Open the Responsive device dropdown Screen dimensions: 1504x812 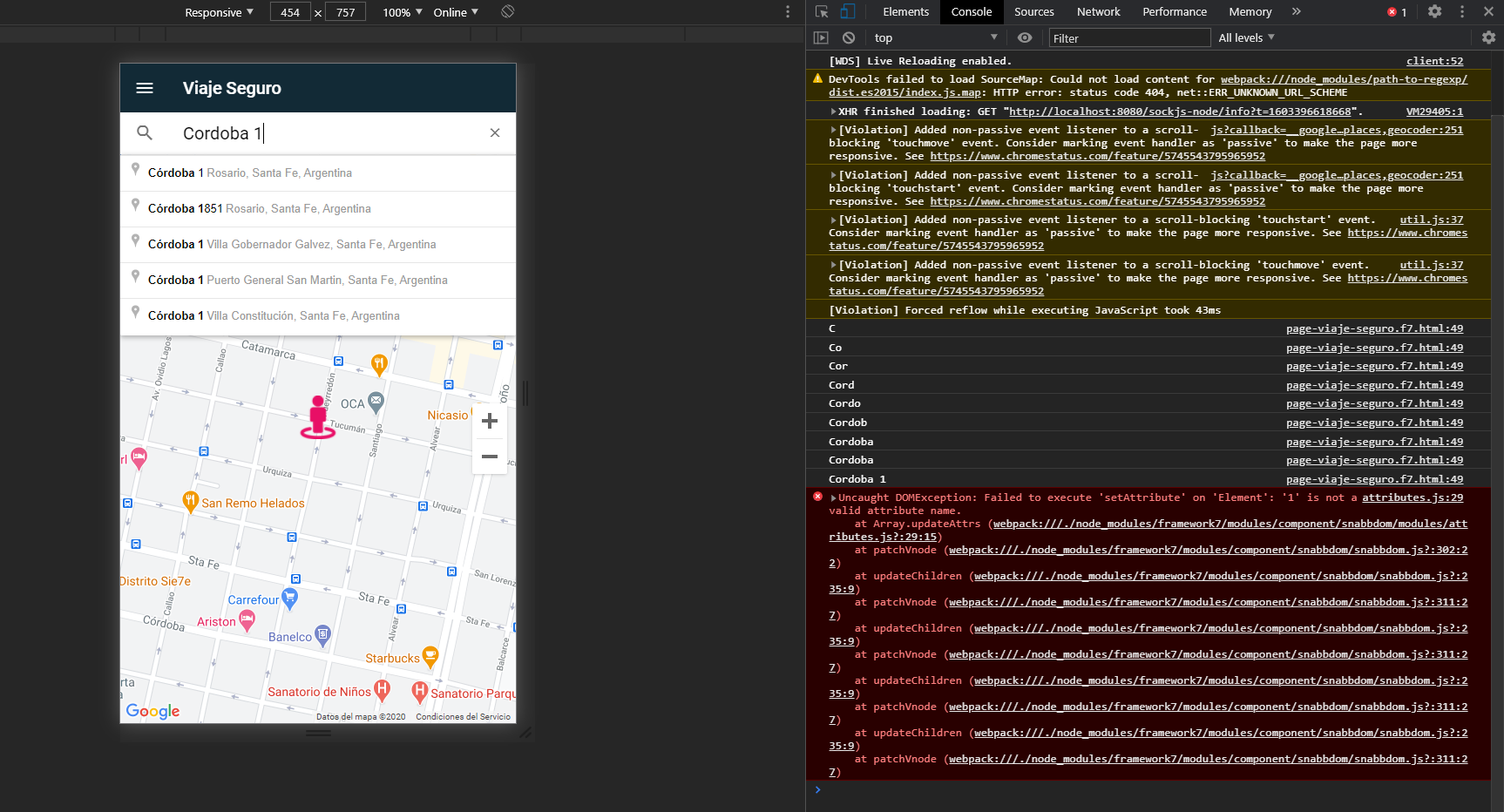(x=219, y=12)
